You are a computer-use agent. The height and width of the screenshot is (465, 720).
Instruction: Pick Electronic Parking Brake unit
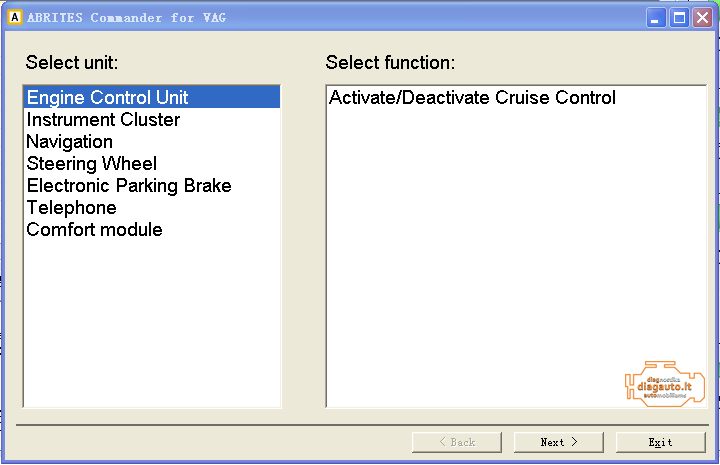pyautogui.click(x=128, y=186)
